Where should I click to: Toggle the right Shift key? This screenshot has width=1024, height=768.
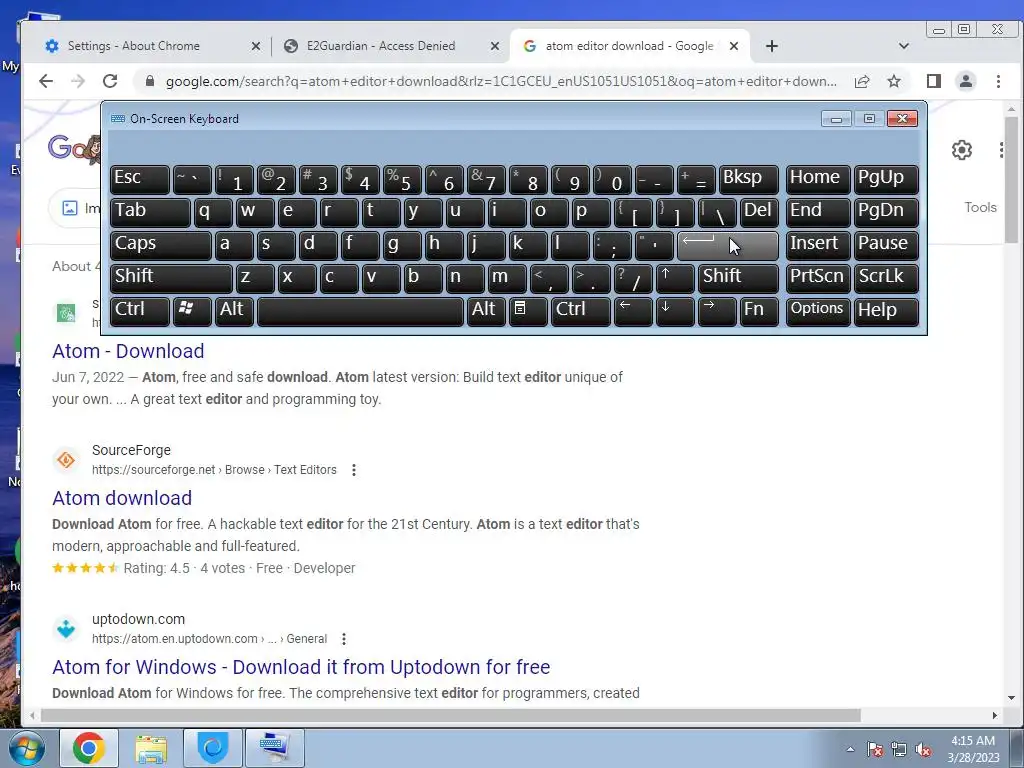(x=738, y=278)
